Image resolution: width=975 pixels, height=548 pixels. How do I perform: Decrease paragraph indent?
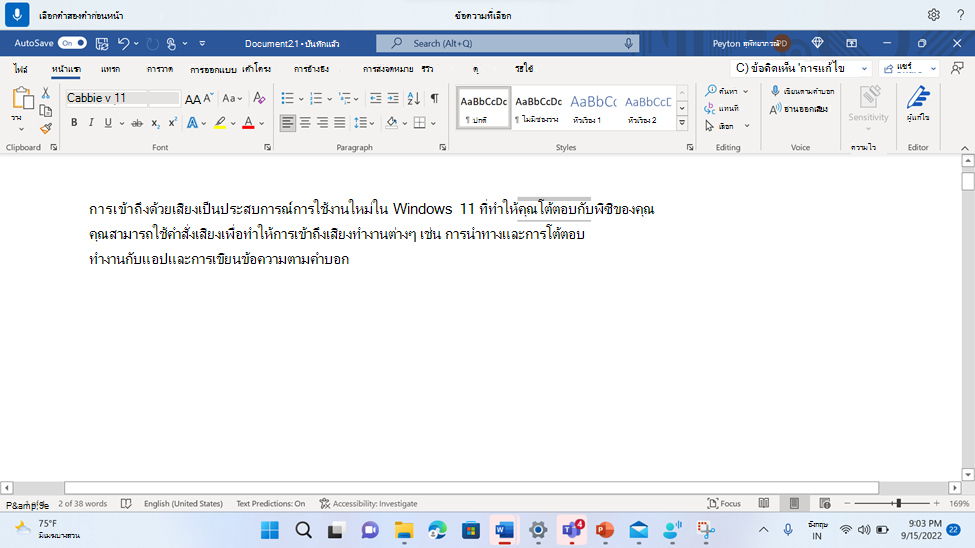pos(376,98)
